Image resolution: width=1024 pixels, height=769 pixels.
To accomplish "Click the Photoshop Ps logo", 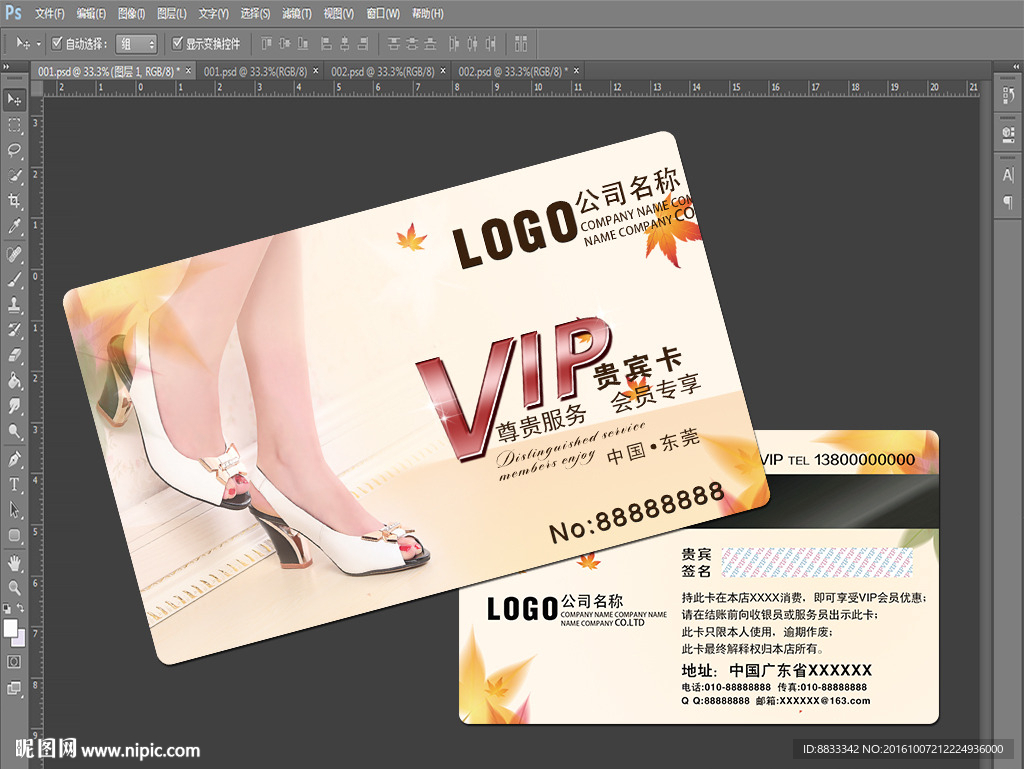I will [x=14, y=12].
